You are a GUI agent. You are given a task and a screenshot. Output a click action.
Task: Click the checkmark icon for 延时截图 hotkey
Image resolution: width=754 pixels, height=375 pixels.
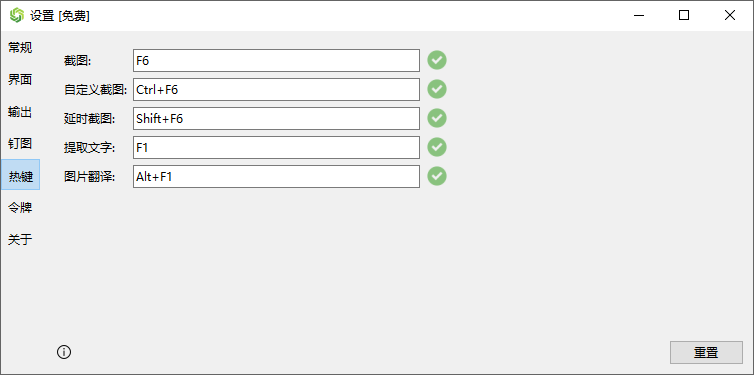(x=437, y=118)
